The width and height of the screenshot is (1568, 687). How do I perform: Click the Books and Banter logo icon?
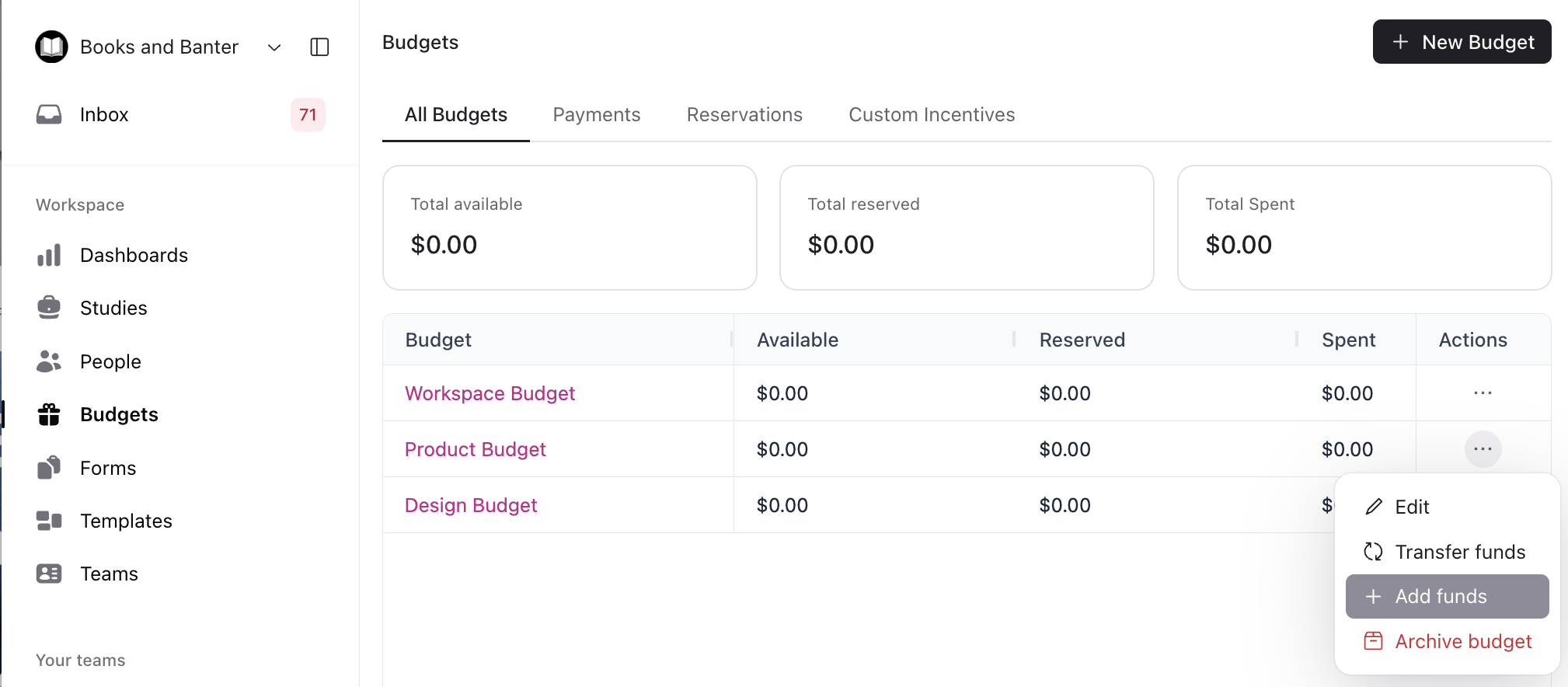pyautogui.click(x=52, y=47)
